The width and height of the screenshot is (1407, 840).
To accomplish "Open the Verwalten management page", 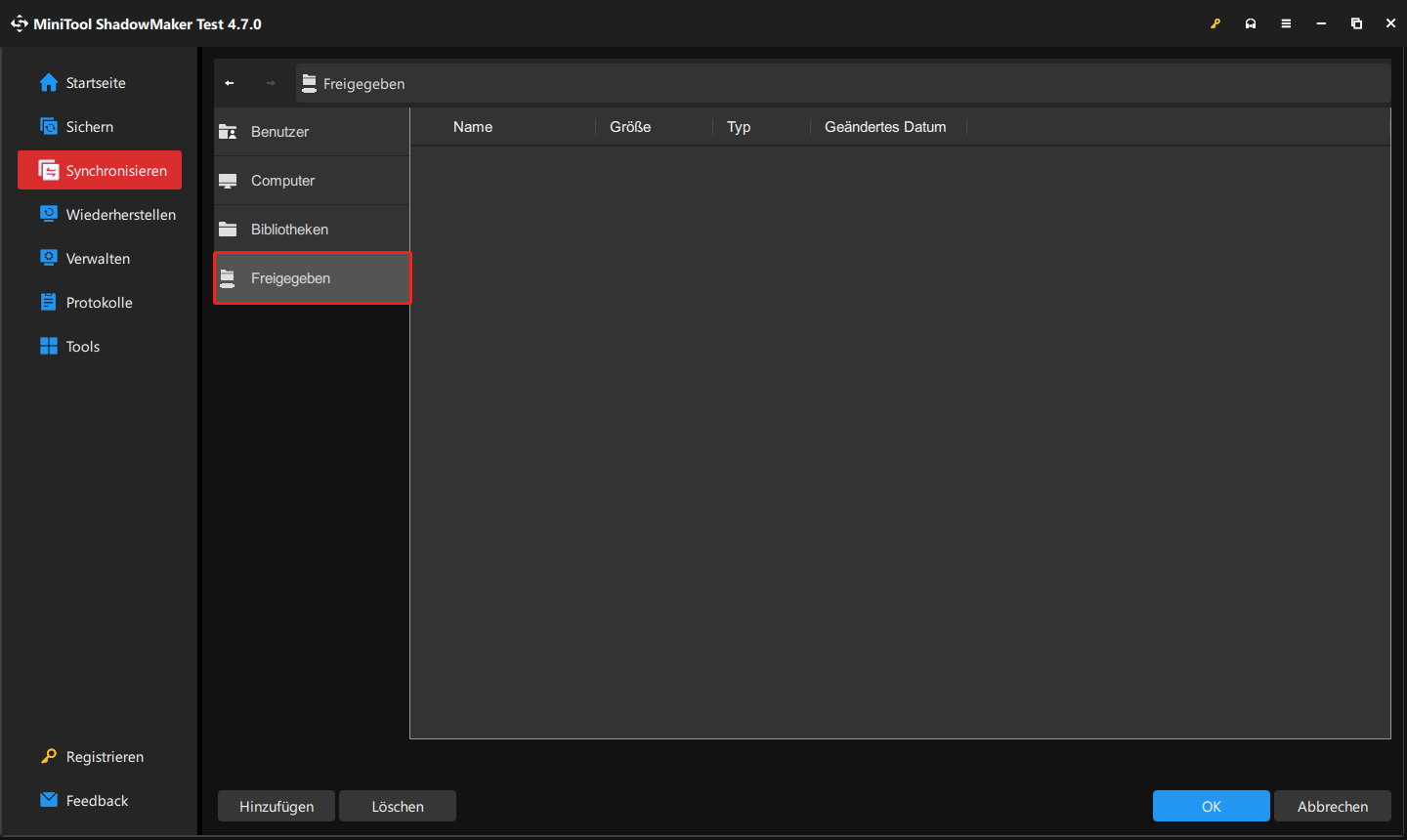I will [x=100, y=259].
